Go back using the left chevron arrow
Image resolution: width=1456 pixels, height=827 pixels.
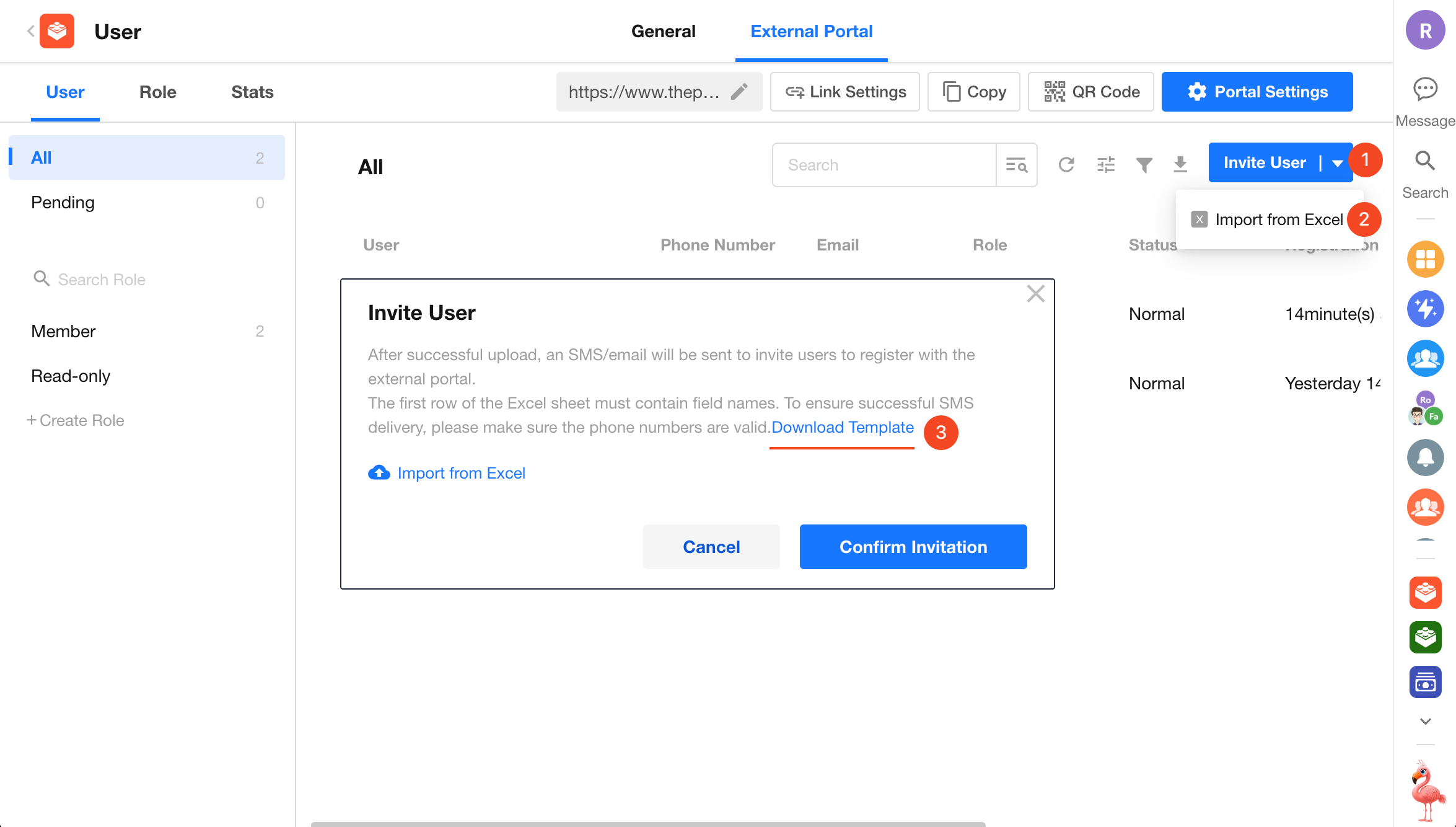click(30, 31)
